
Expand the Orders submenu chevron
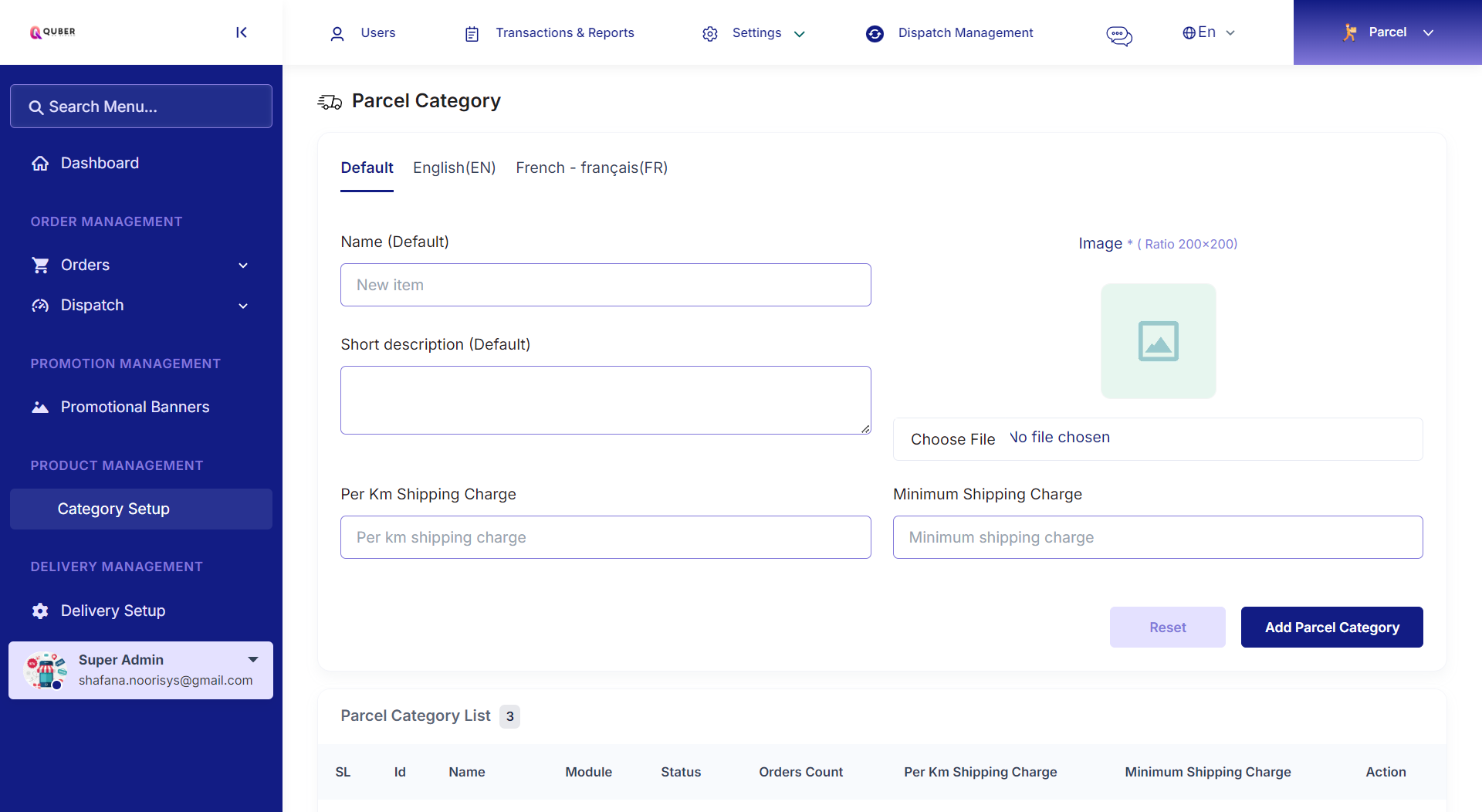(x=243, y=265)
